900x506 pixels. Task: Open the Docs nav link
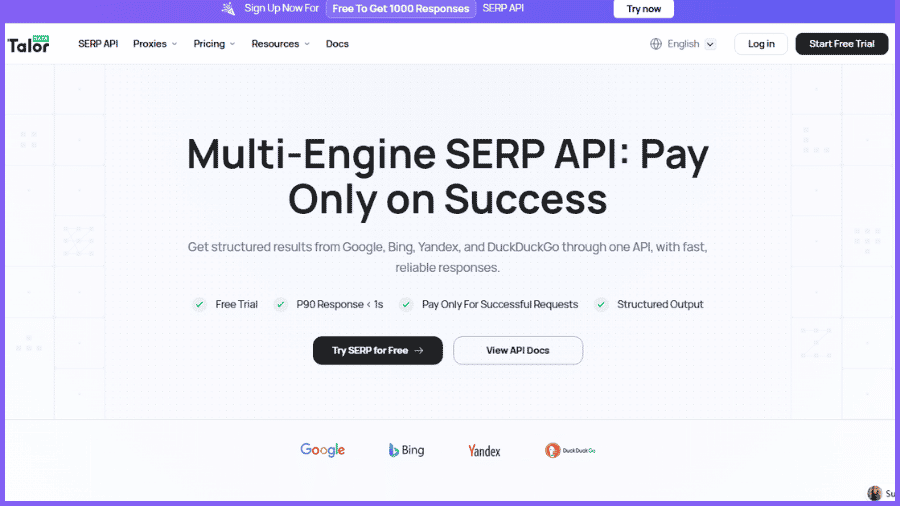tap(337, 44)
